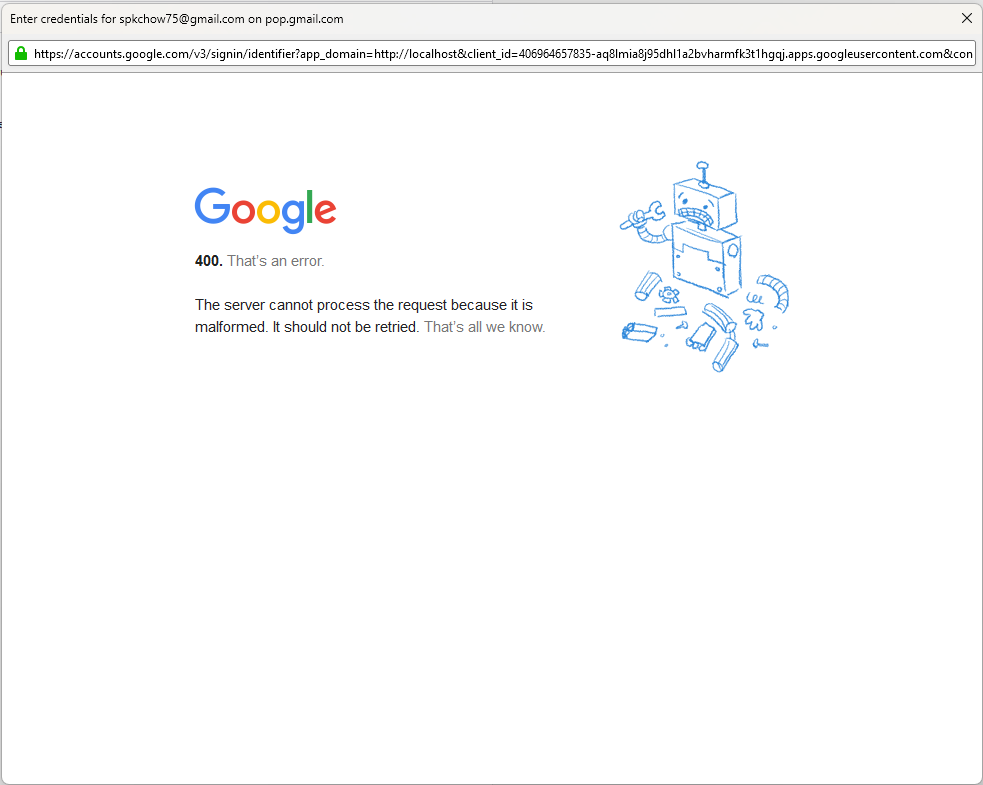Click the red letter e in Google logo
This screenshot has height=785, width=983.
pyautogui.click(x=325, y=212)
